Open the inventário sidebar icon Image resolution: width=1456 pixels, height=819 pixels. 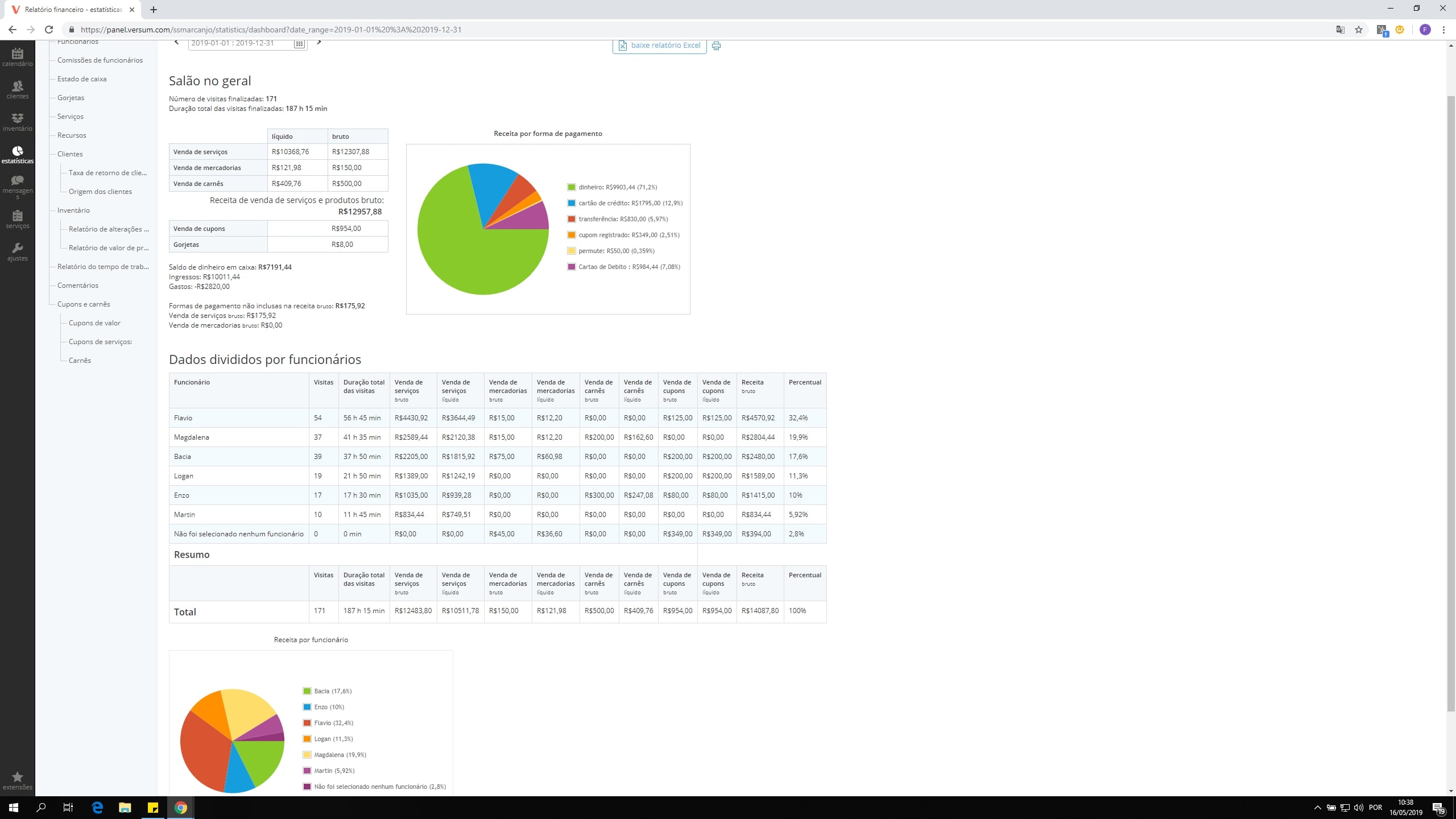pyautogui.click(x=17, y=122)
